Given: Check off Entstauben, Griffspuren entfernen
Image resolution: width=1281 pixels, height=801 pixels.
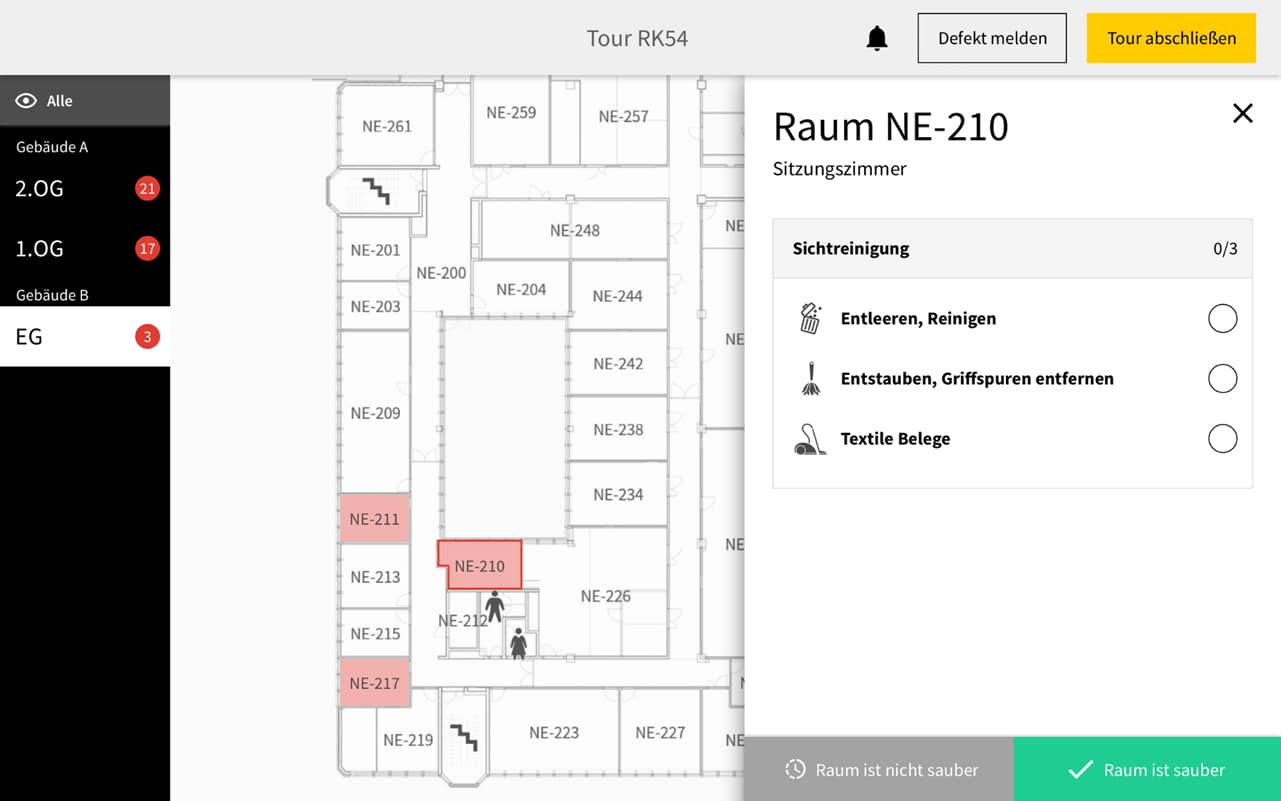Looking at the screenshot, I should click(x=1222, y=379).
